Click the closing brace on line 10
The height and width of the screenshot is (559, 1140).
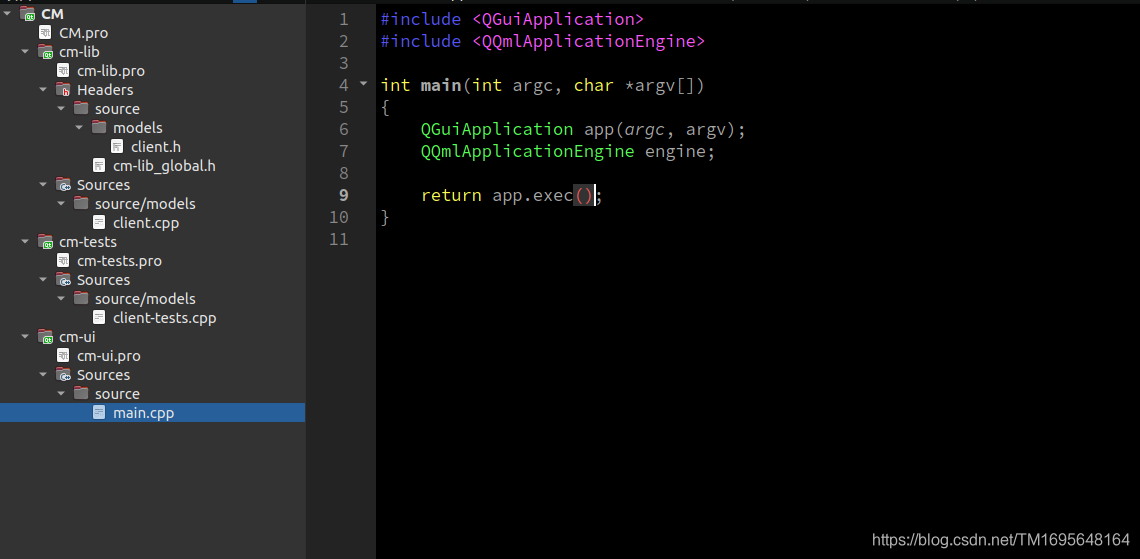pyautogui.click(x=385, y=217)
